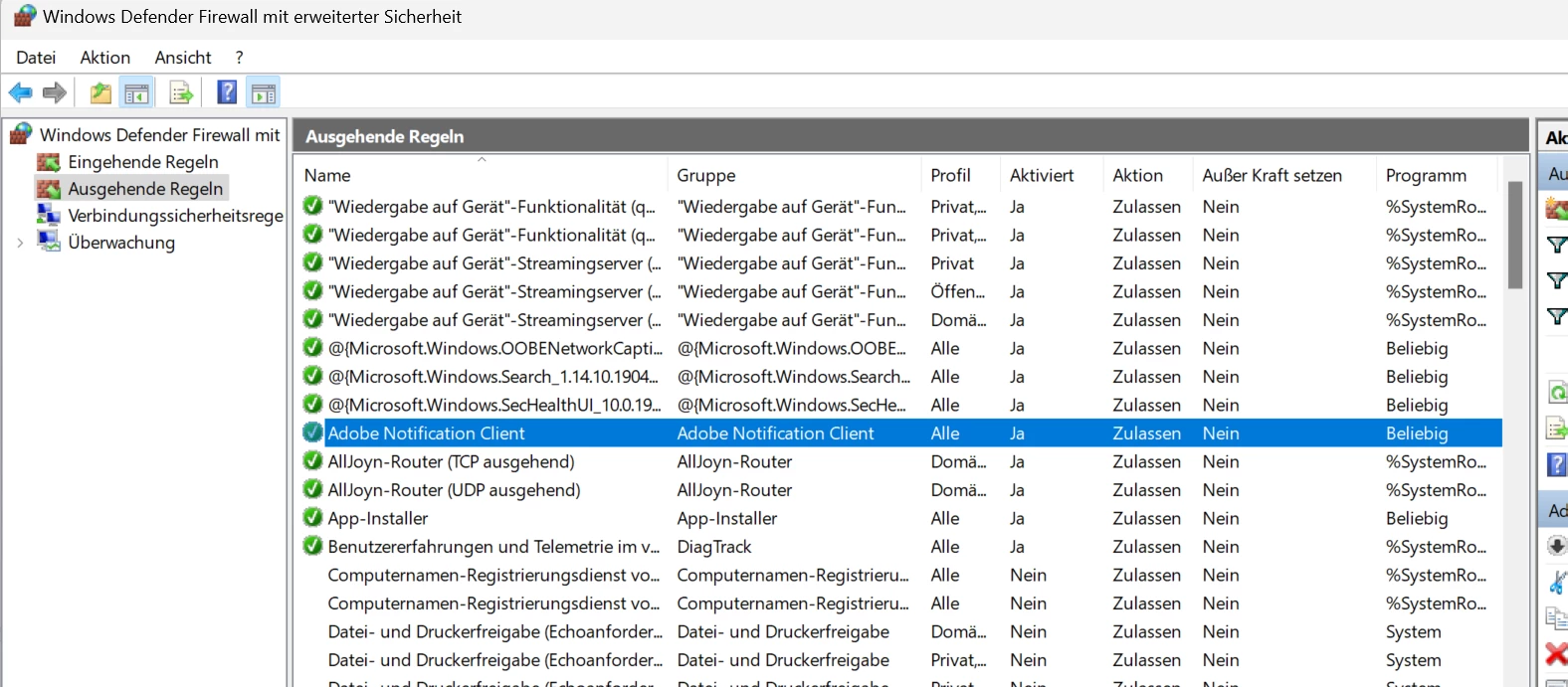The height and width of the screenshot is (687, 1568).
Task: Click the Export list icon in the toolbar
Action: click(181, 93)
